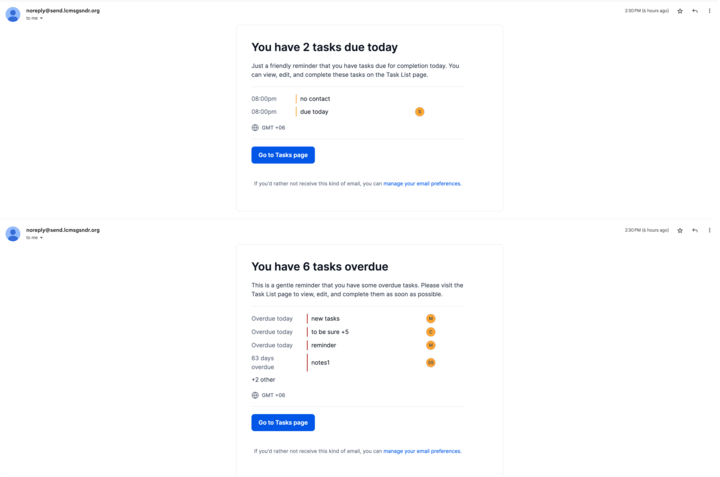Open more options menu for second email

tap(709, 230)
